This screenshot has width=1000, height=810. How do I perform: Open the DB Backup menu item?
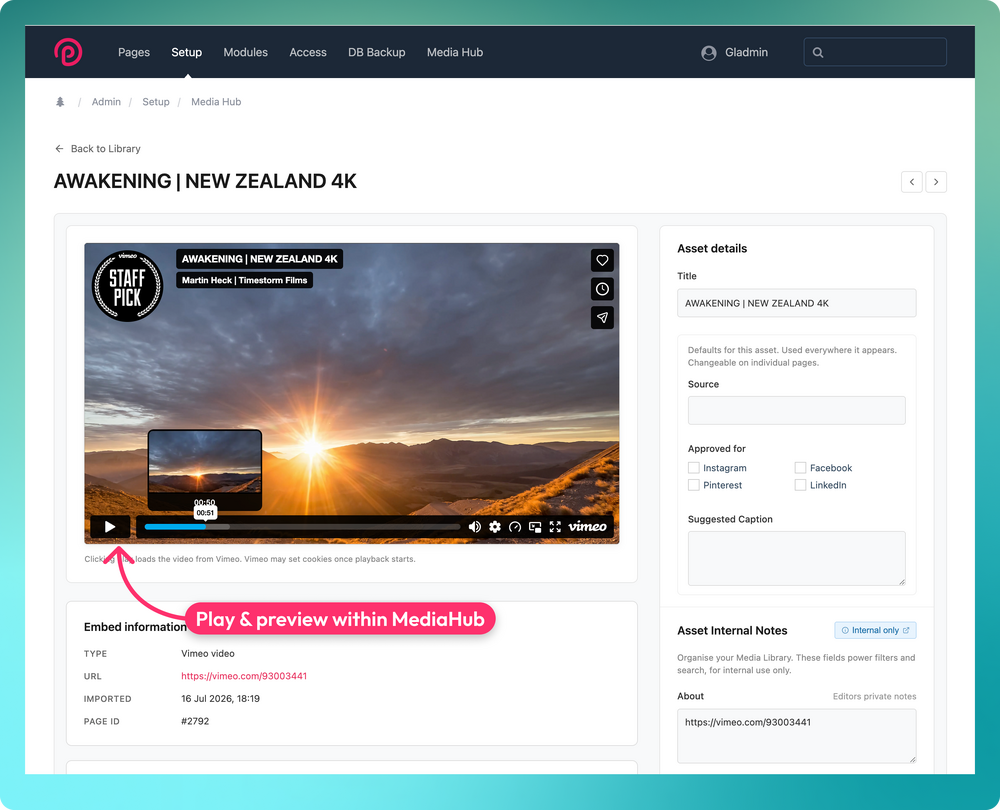377,52
